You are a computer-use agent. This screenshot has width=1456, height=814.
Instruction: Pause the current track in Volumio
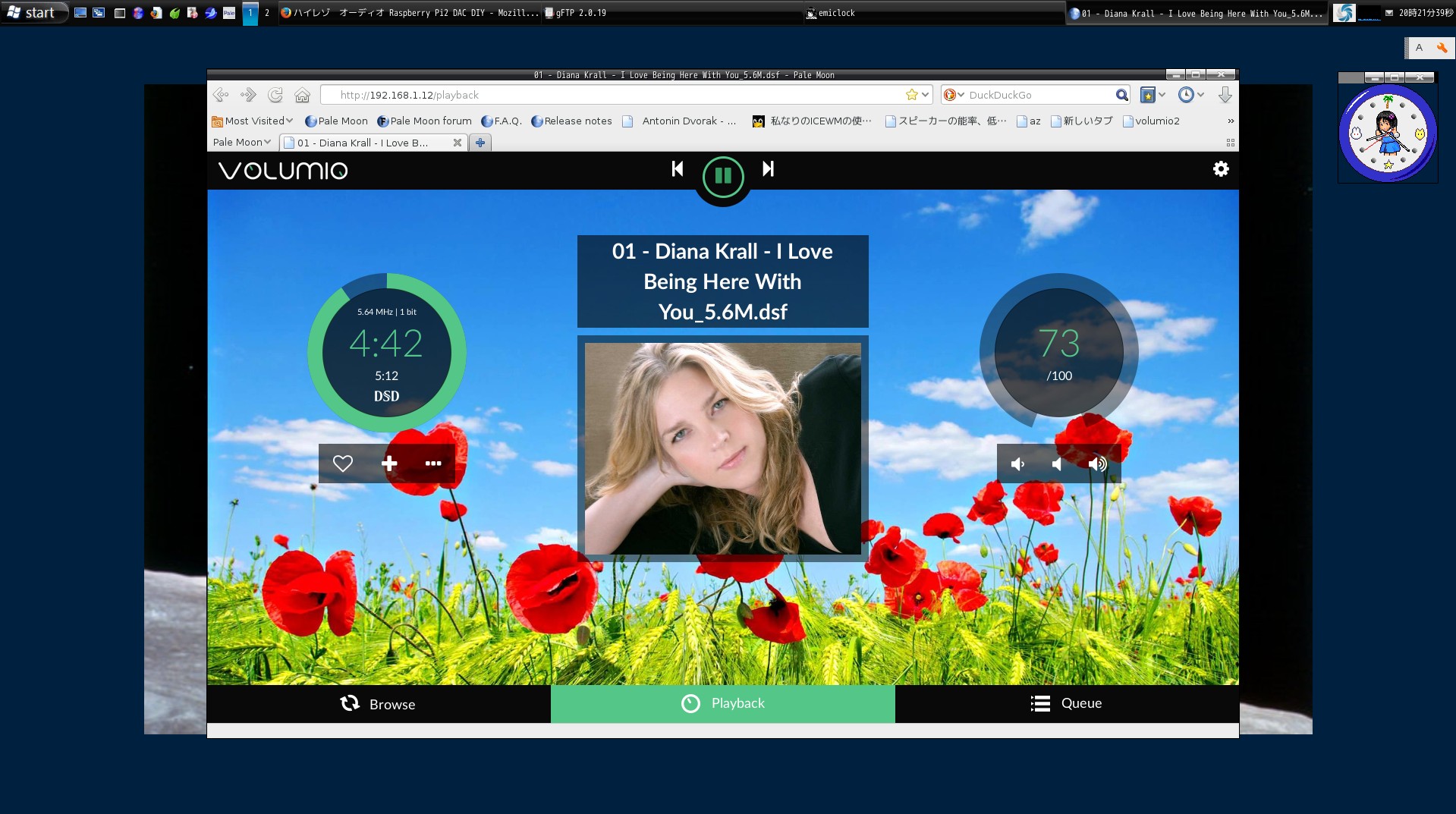(722, 176)
